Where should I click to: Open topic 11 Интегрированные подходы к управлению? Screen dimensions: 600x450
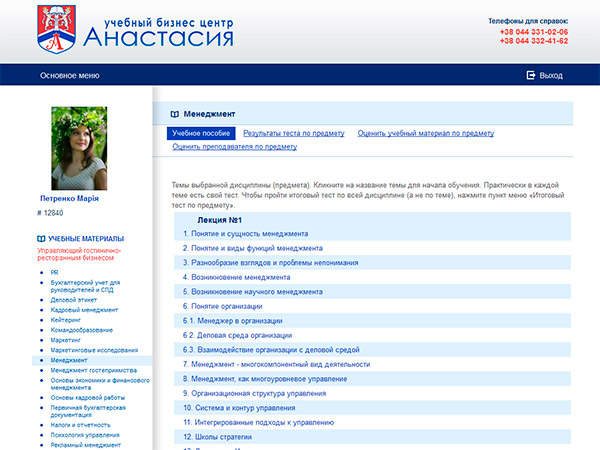tap(258, 422)
